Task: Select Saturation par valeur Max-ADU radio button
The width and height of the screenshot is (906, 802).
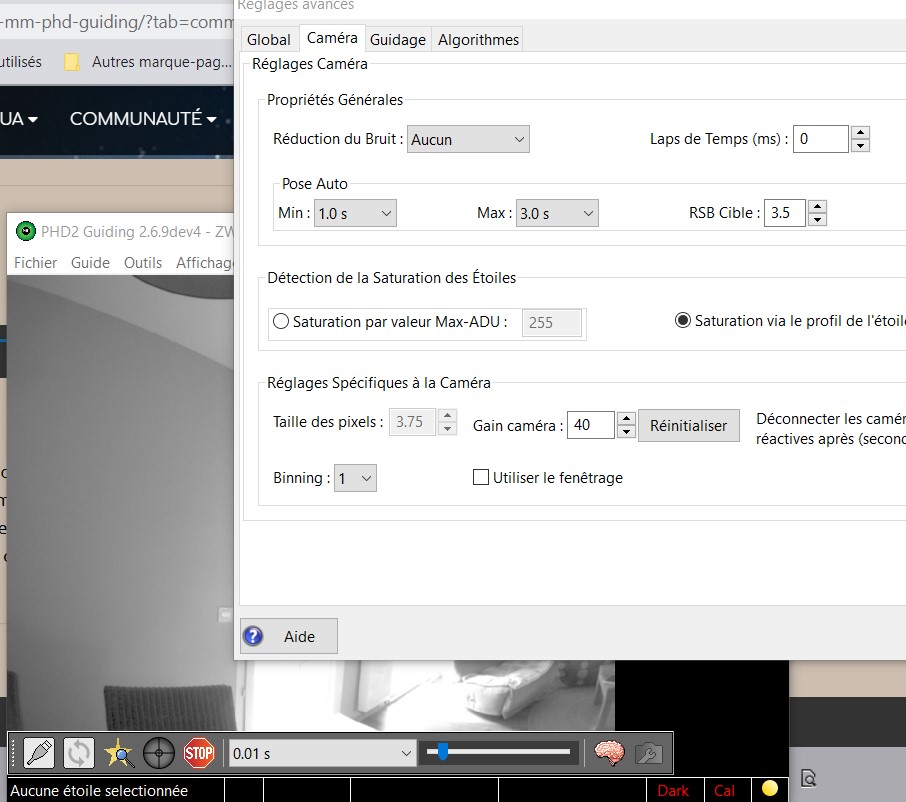Action: pyautogui.click(x=281, y=321)
